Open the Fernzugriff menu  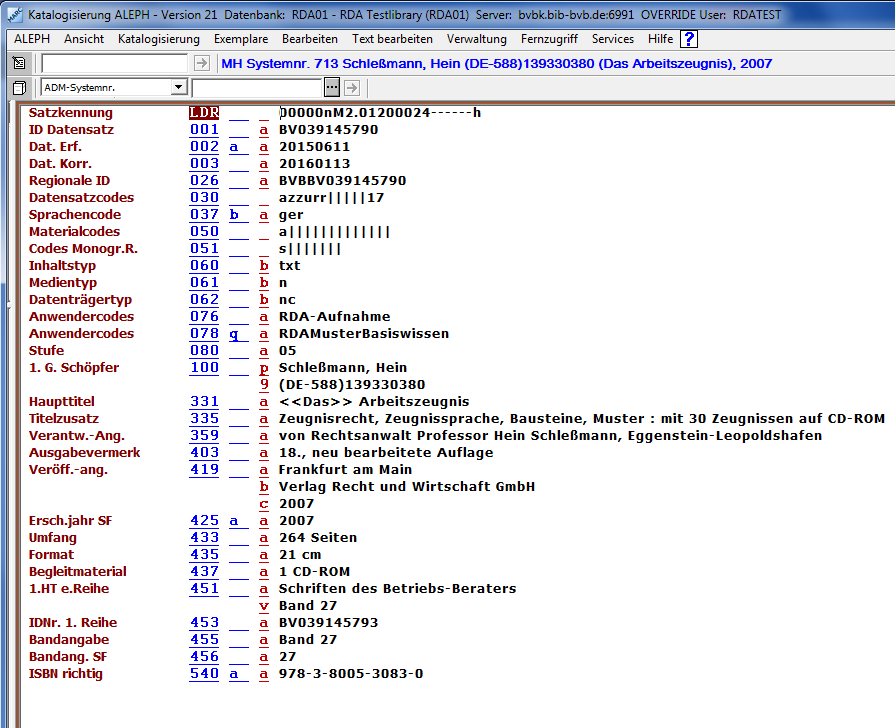[549, 39]
